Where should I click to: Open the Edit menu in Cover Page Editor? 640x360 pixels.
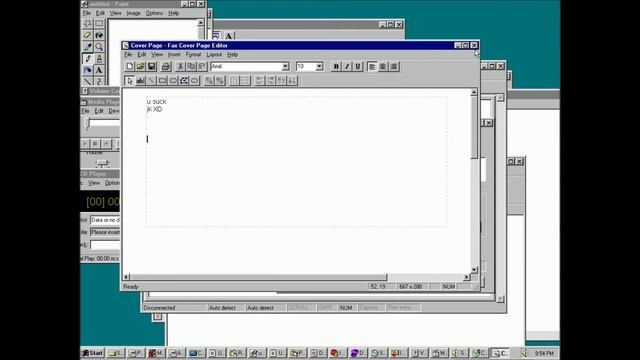coord(142,54)
